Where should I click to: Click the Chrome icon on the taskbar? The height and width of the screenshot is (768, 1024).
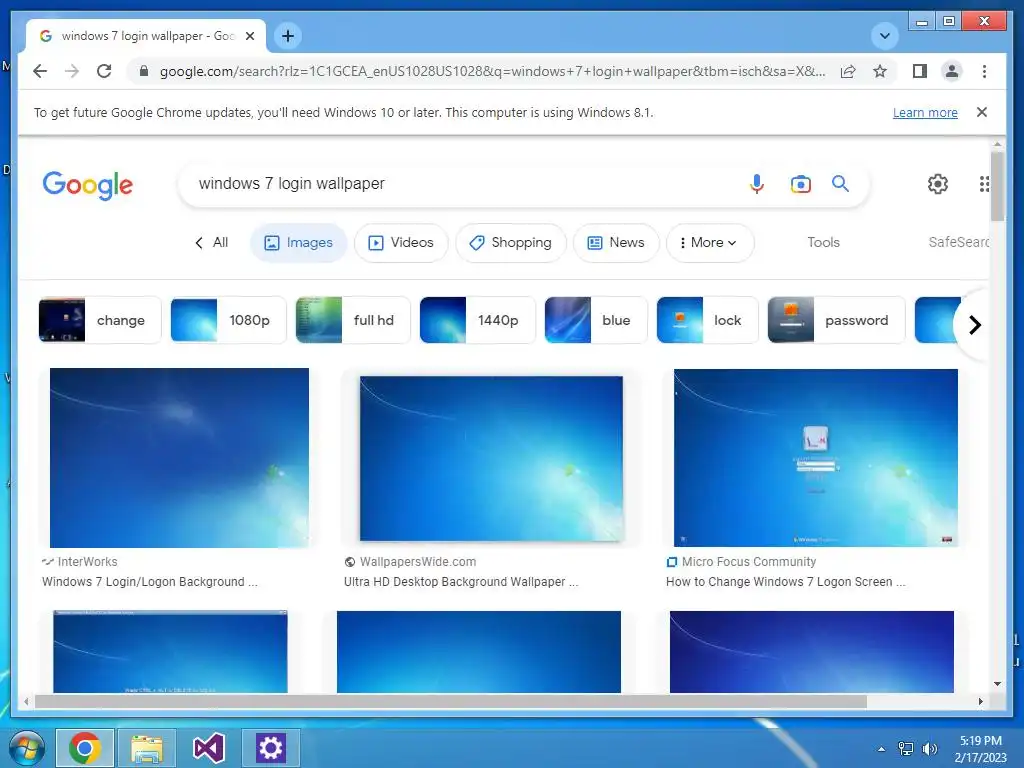pos(85,748)
